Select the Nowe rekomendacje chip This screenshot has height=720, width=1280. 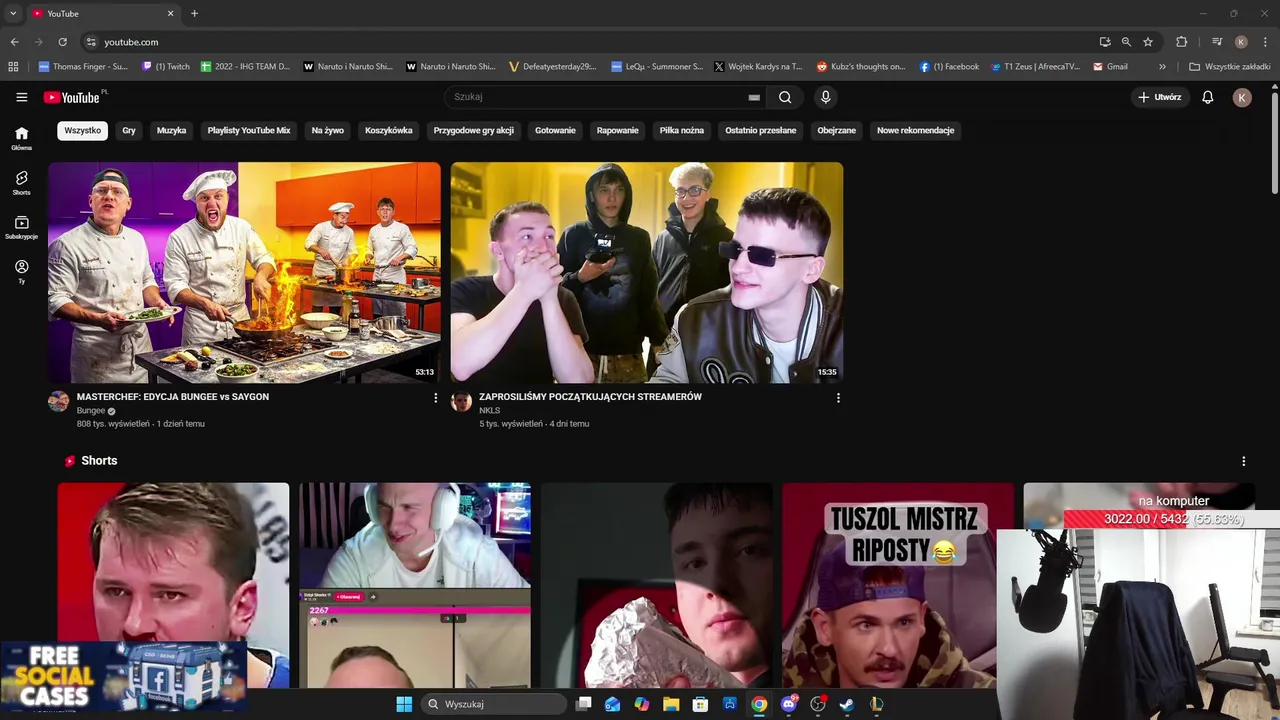coord(916,130)
